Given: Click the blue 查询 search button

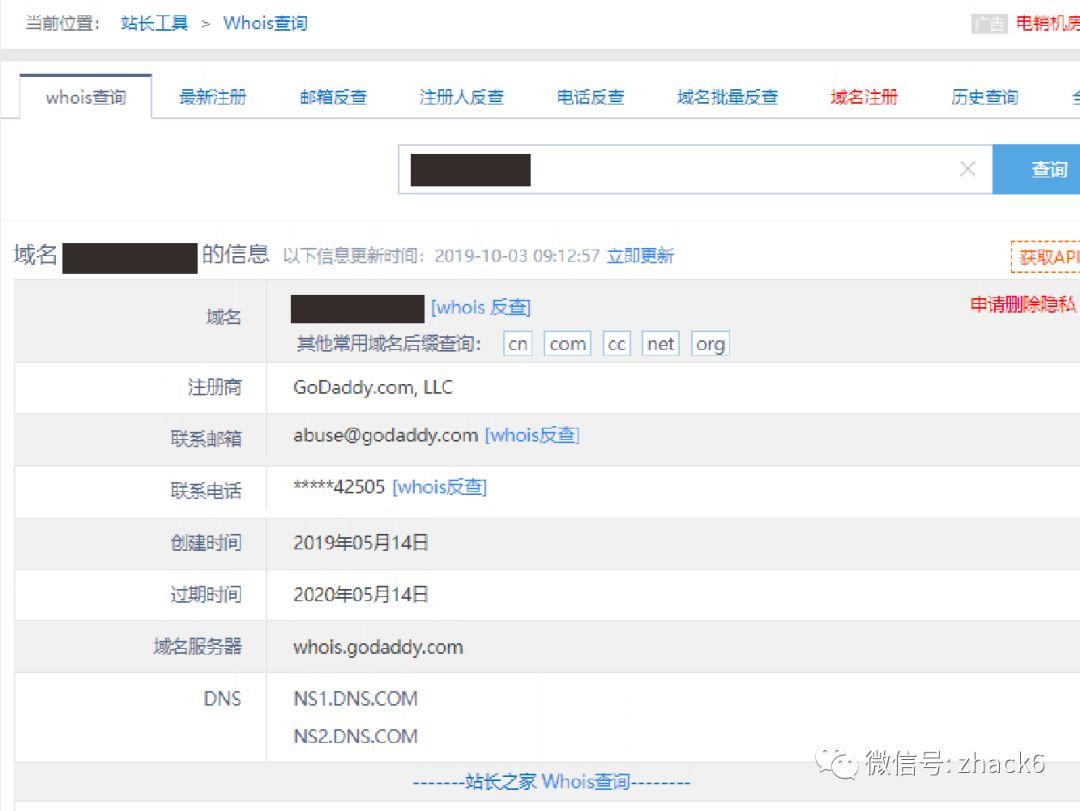Looking at the screenshot, I should tap(1051, 169).
